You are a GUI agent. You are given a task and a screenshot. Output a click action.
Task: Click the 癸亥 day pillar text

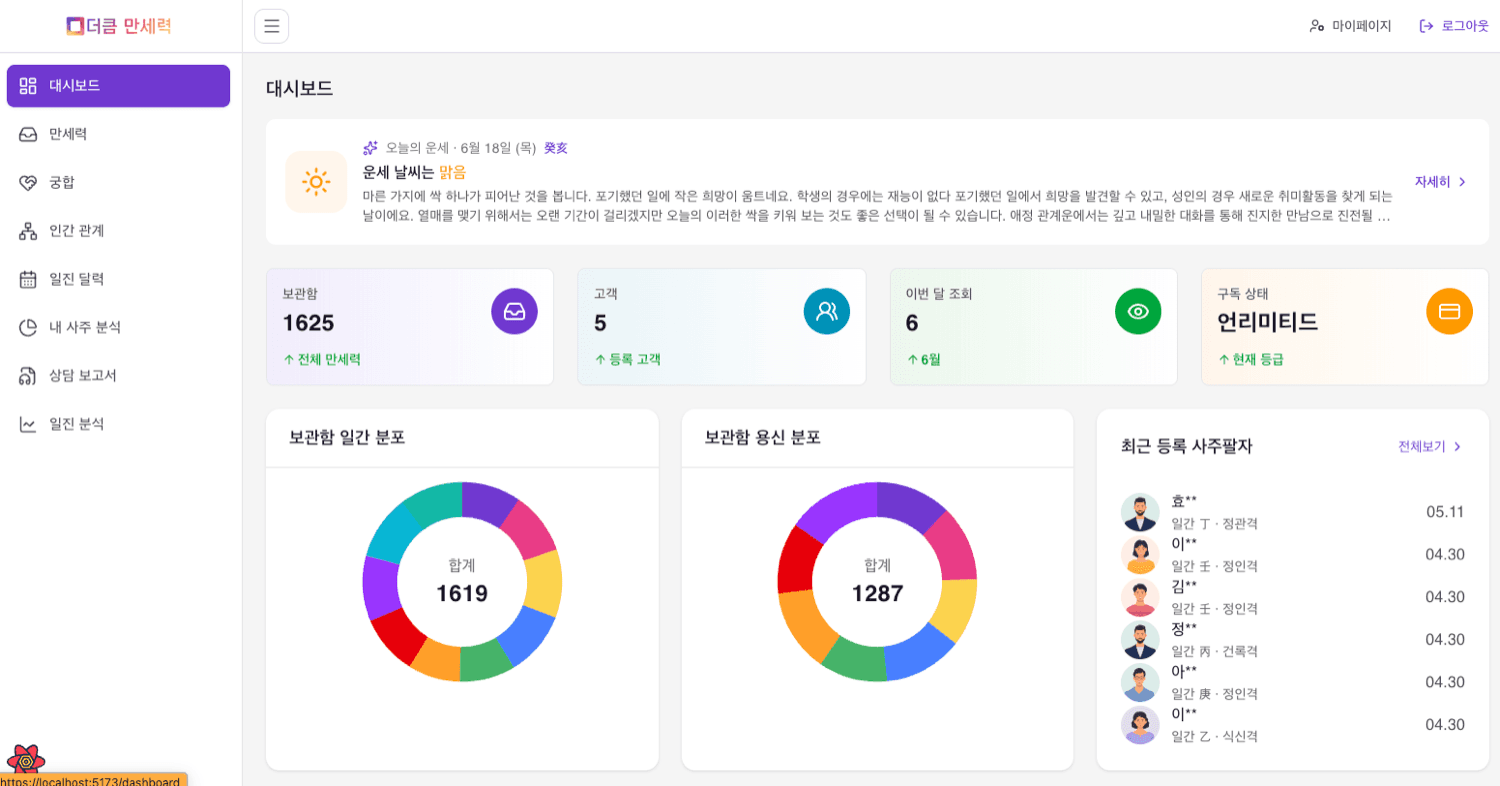point(556,148)
